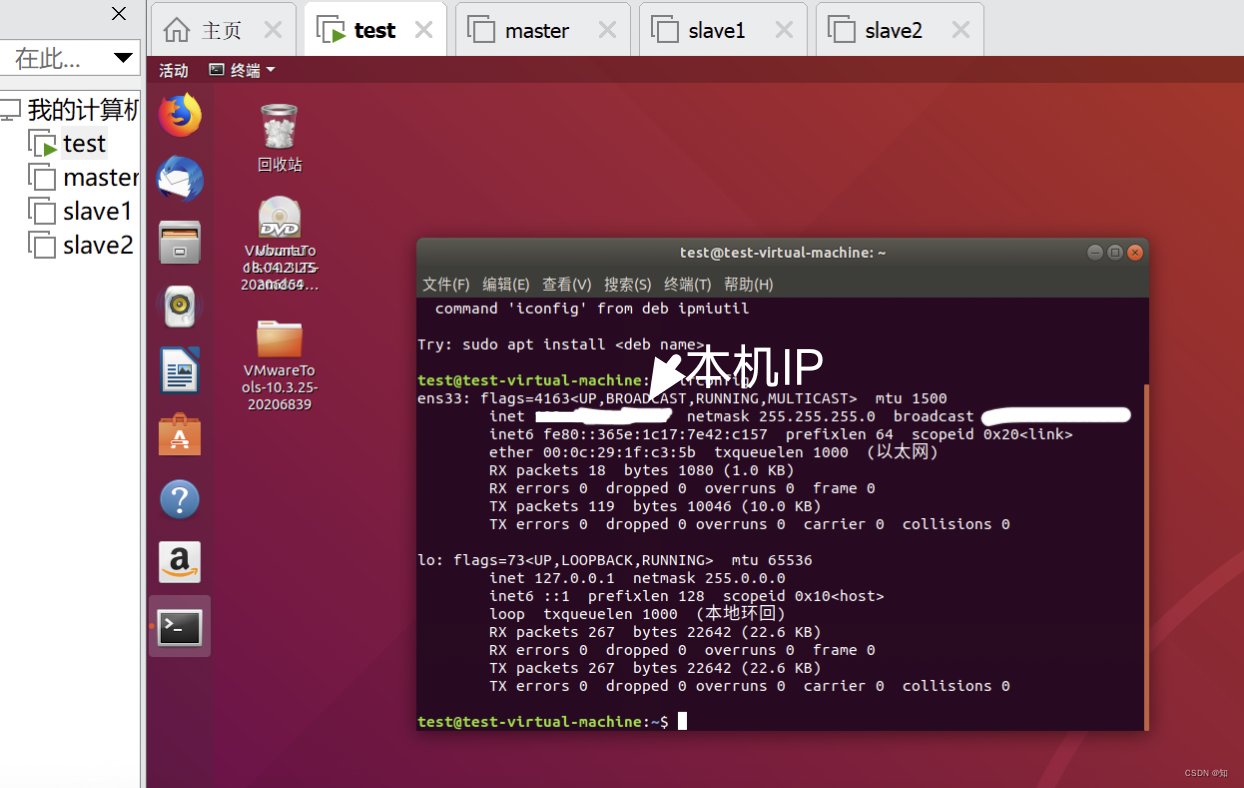Open Rhythmbox speaker icon in dock
Viewport: 1244px width, 788px height.
pos(180,307)
